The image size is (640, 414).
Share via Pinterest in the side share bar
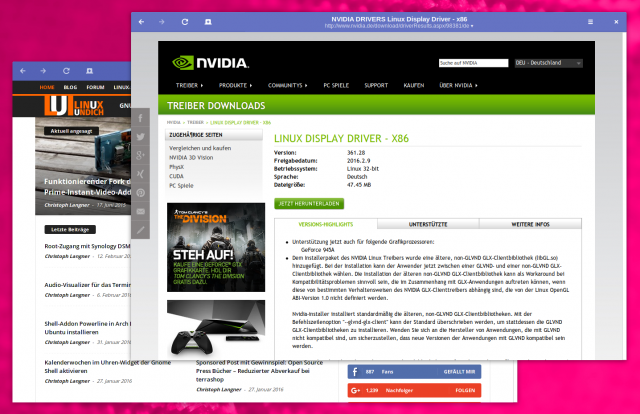(140, 193)
